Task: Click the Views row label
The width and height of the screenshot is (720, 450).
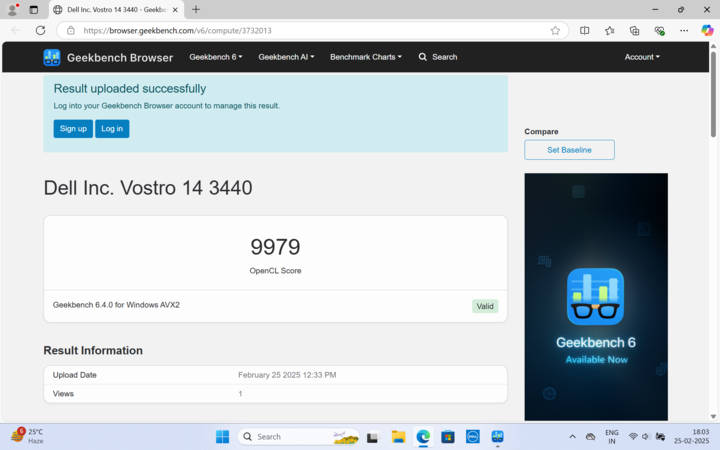Action: pos(63,394)
